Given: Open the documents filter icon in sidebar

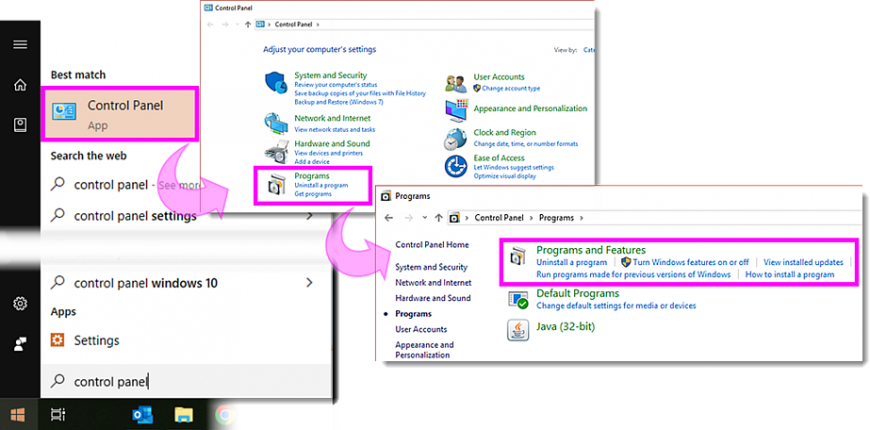Looking at the screenshot, I should (x=20, y=124).
